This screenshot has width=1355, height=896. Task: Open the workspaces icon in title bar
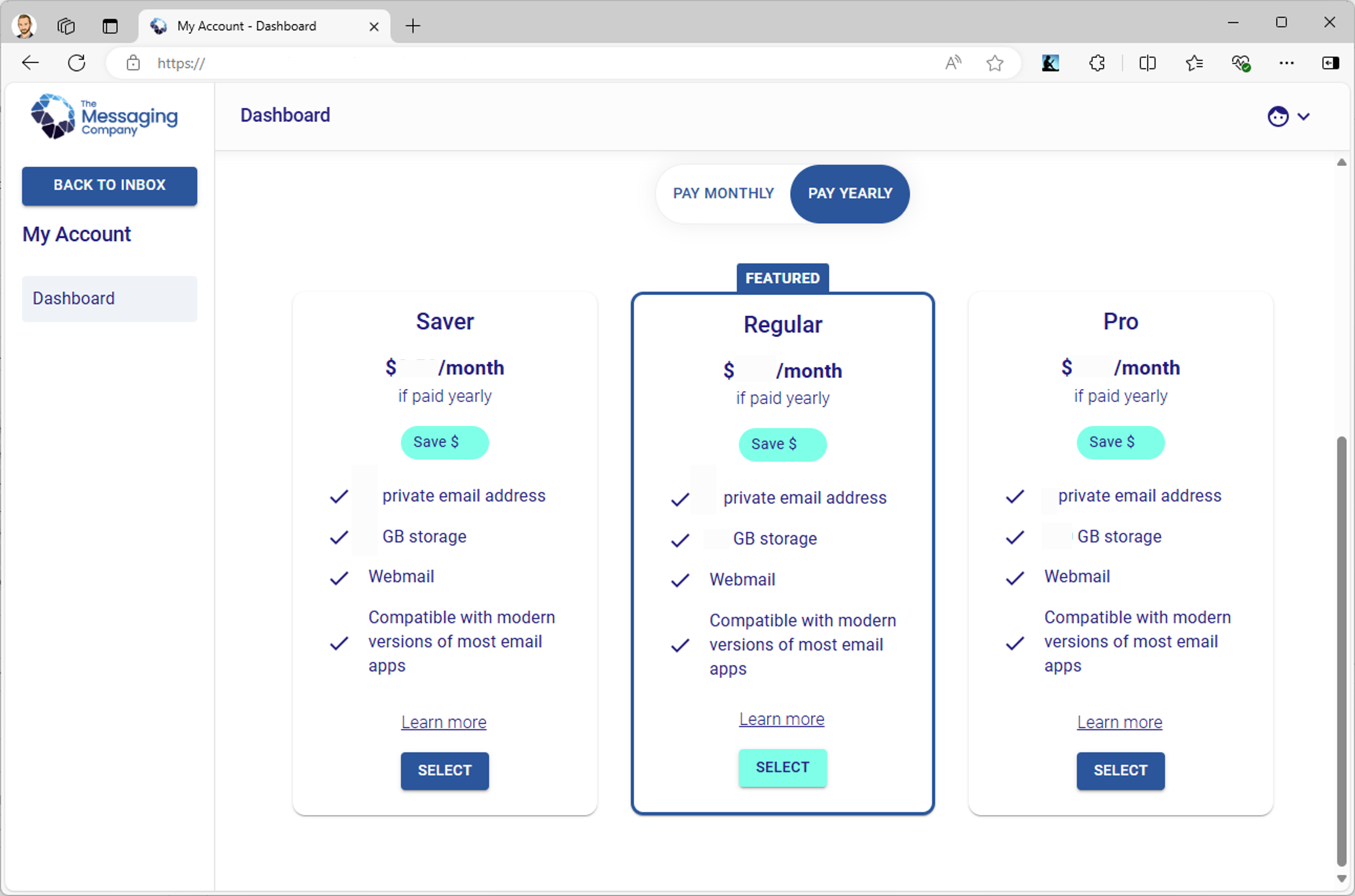66,26
